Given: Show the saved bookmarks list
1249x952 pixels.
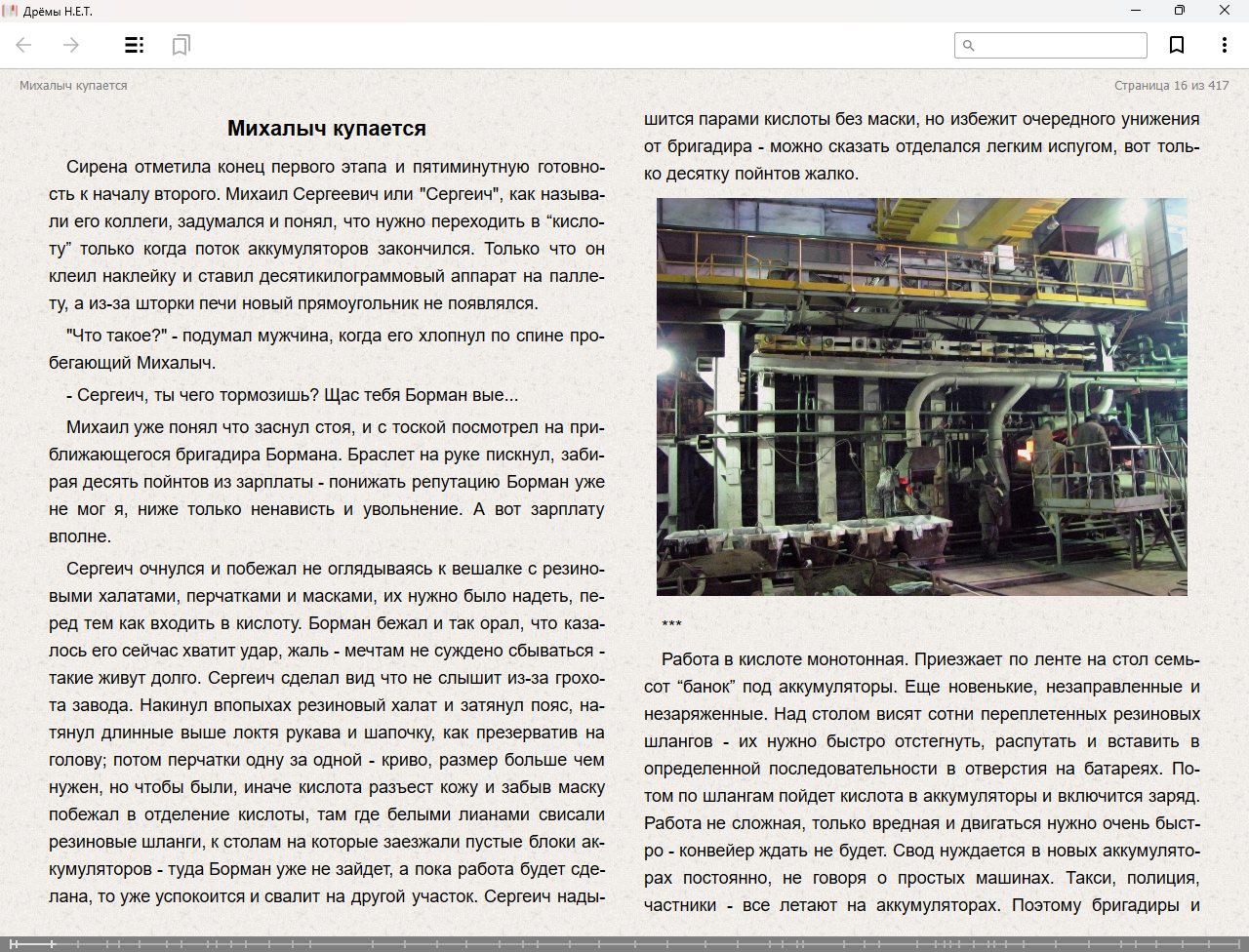Looking at the screenshot, I should click(x=181, y=45).
